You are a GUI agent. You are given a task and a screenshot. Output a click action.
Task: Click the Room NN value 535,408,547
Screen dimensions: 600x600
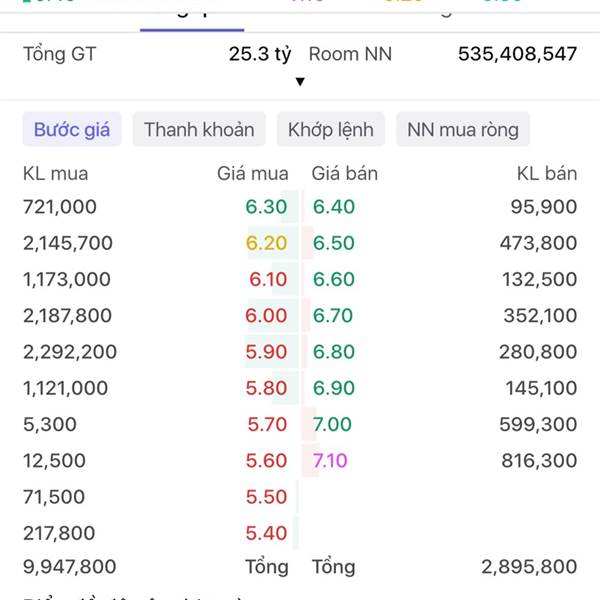coord(517,54)
